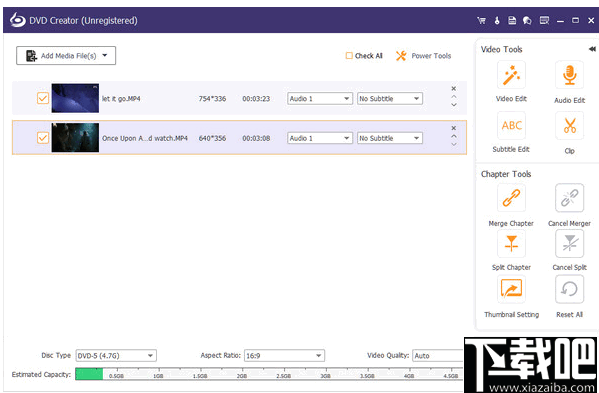Open audio dropdown for Once Upon A...d watch.MP4
The width and height of the screenshot is (599, 393).
pos(319,138)
